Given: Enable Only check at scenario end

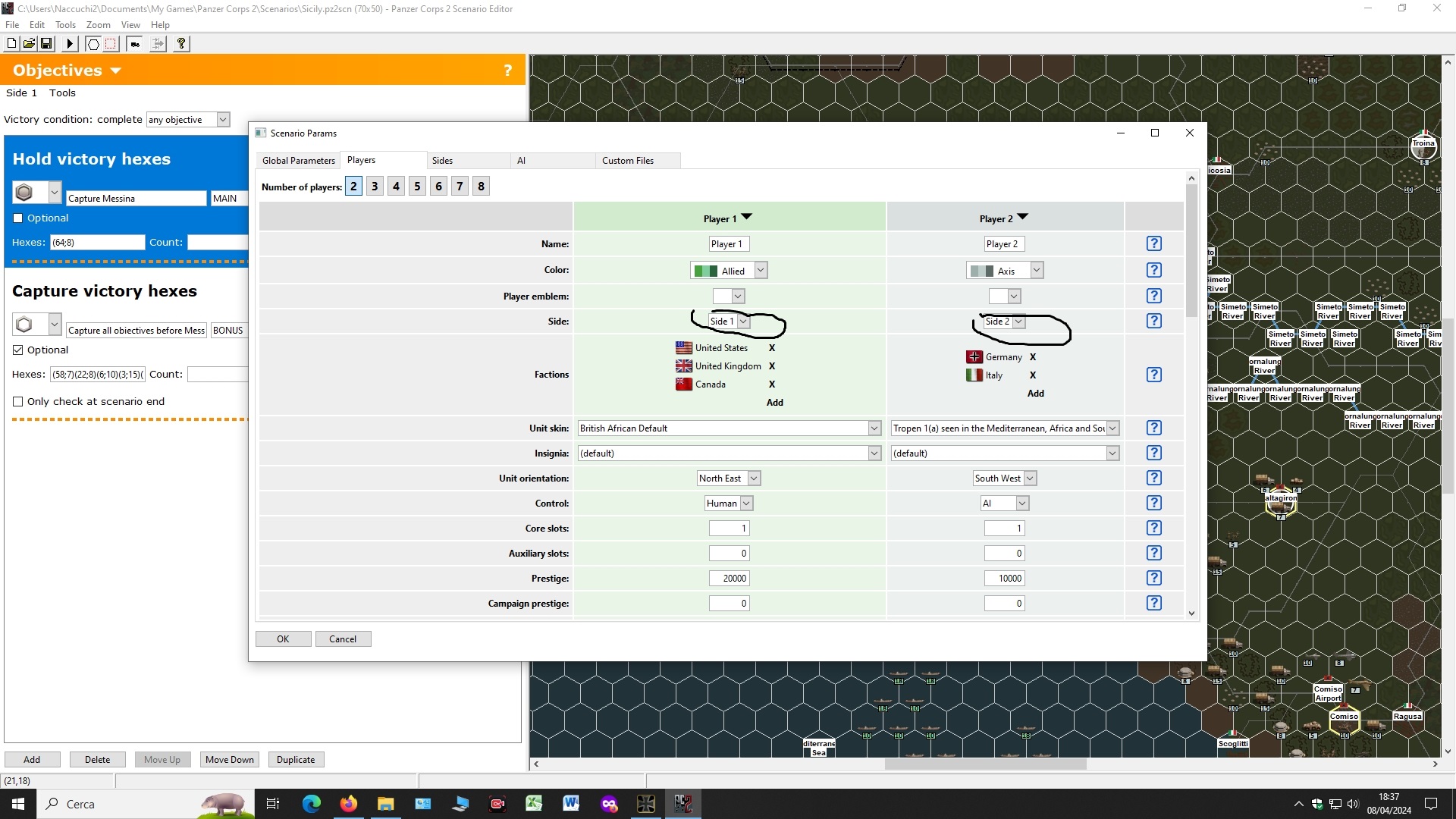Looking at the screenshot, I should click(18, 402).
